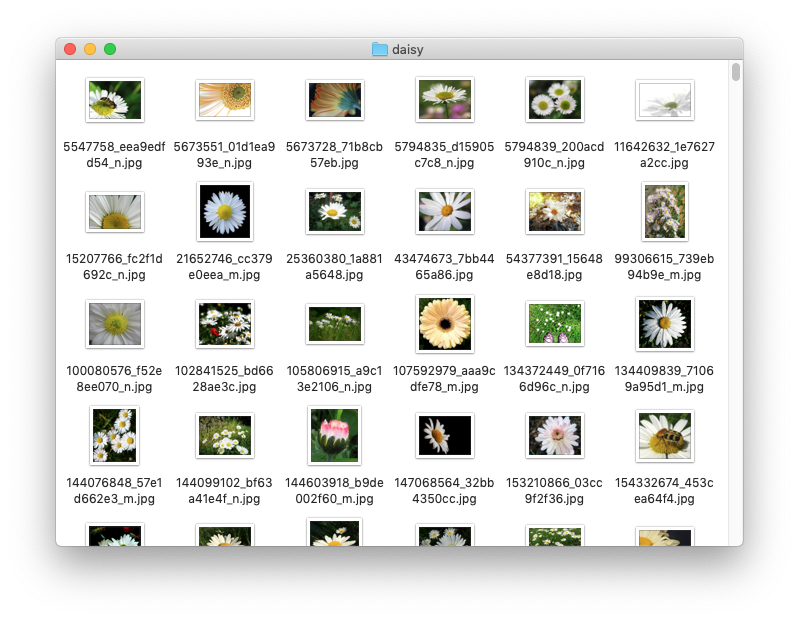
Task: Select the 107592979_aaa9cdfe78_m.jpg yellow flower image
Action: [x=445, y=324]
